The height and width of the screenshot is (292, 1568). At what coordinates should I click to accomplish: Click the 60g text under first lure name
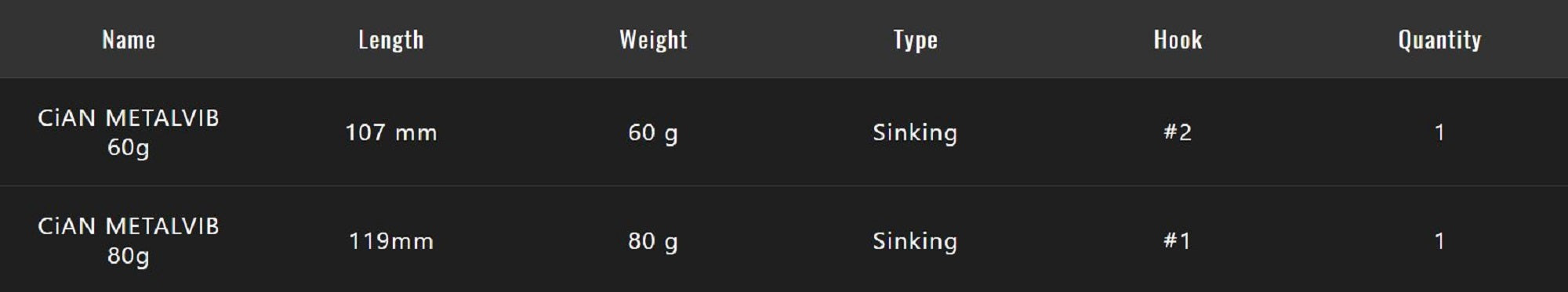[129, 148]
